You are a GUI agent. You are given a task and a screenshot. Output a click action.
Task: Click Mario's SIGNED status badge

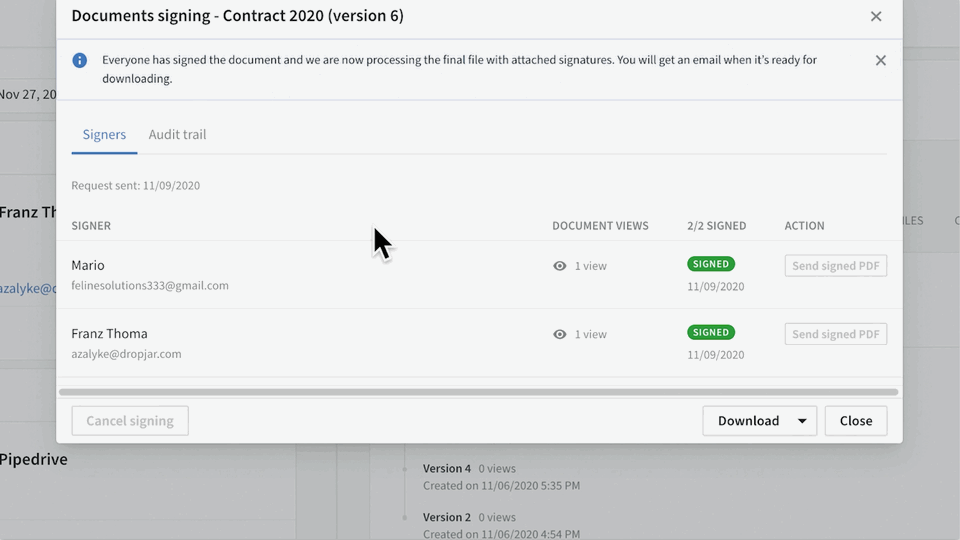[x=711, y=264]
